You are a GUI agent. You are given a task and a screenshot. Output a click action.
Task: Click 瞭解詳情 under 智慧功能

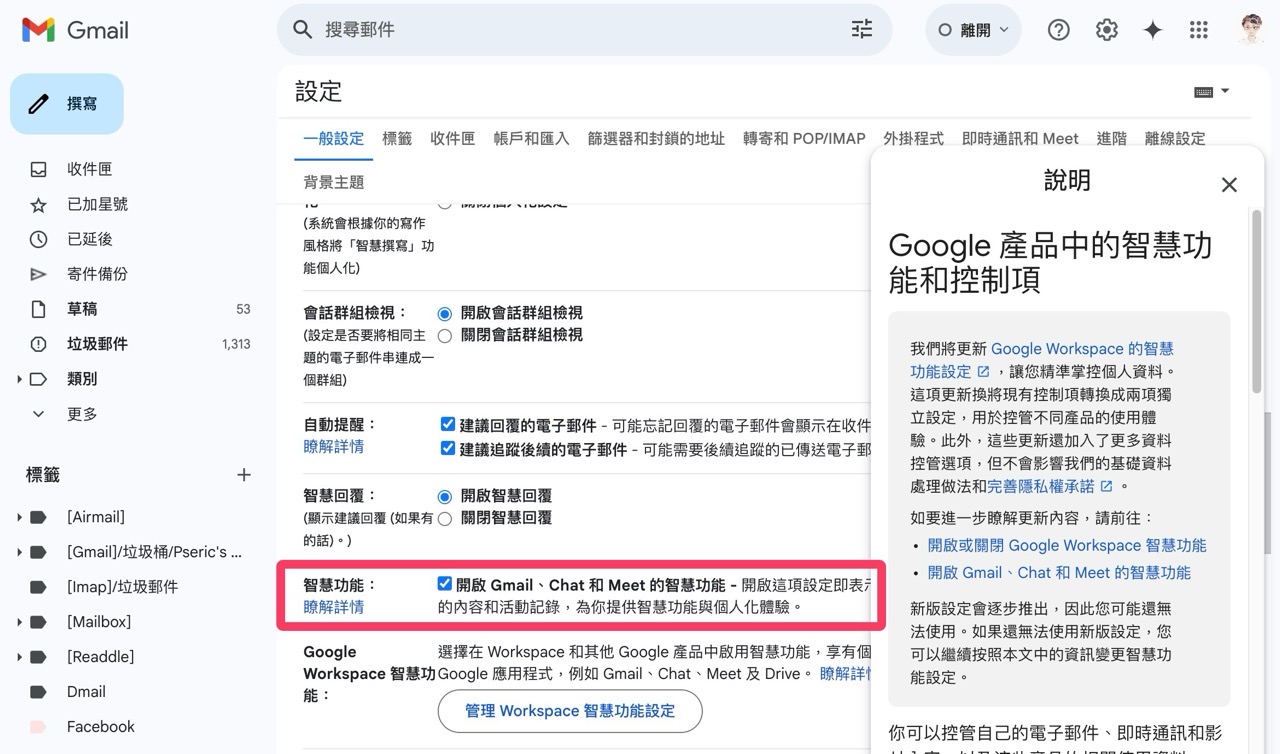[333, 607]
